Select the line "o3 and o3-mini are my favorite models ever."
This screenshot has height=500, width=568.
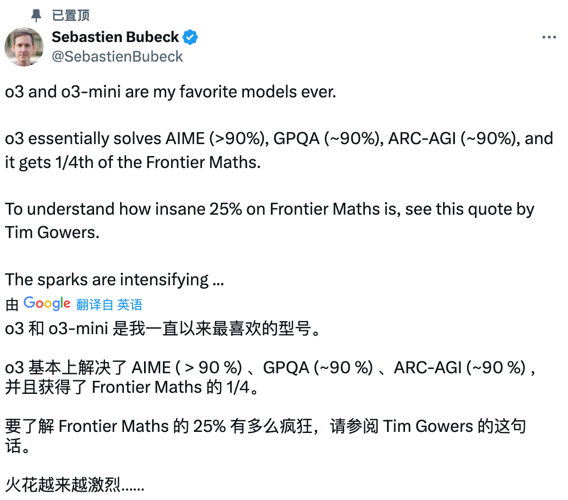[x=171, y=92]
